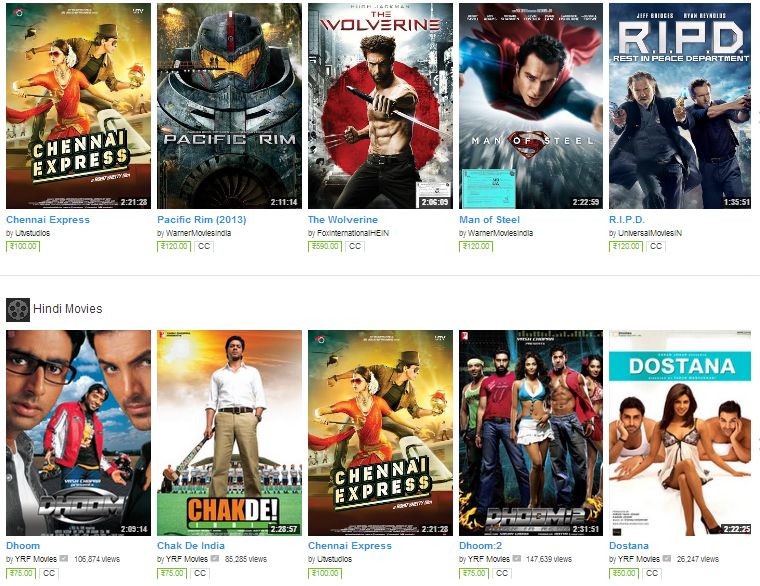Click verified badge beside Chak De India channel
Image resolution: width=760 pixels, height=586 pixels.
coord(215,558)
